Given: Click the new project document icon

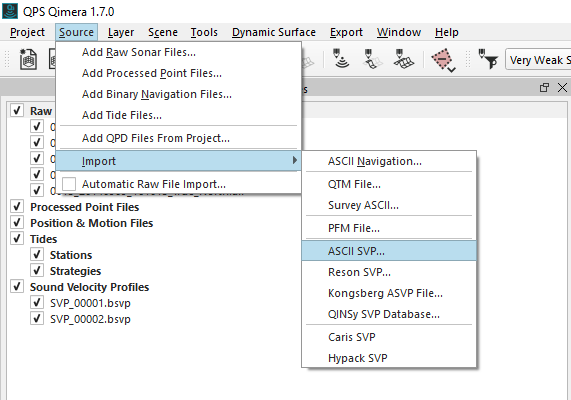Looking at the screenshot, I should pyautogui.click(x=28, y=59).
